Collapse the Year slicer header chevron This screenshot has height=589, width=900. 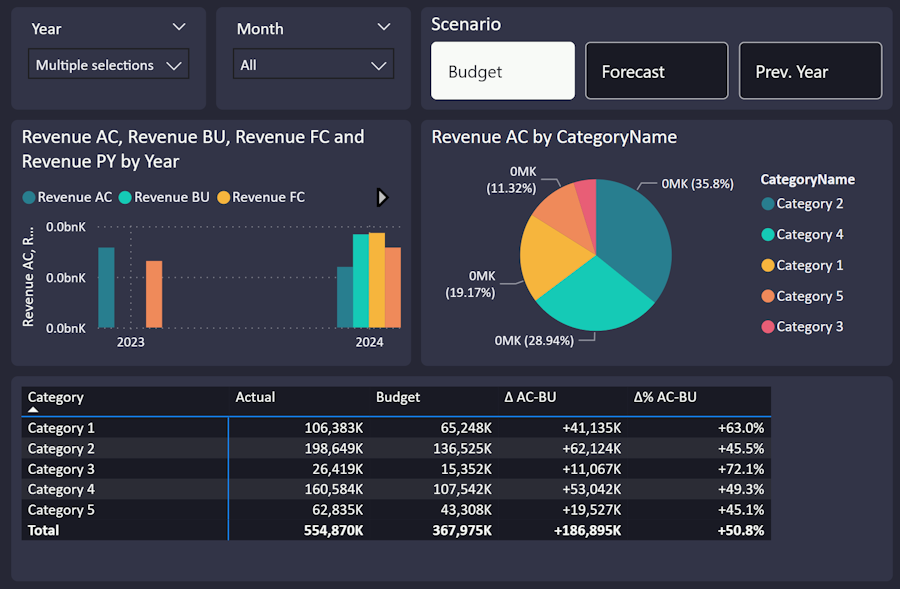(x=179, y=28)
